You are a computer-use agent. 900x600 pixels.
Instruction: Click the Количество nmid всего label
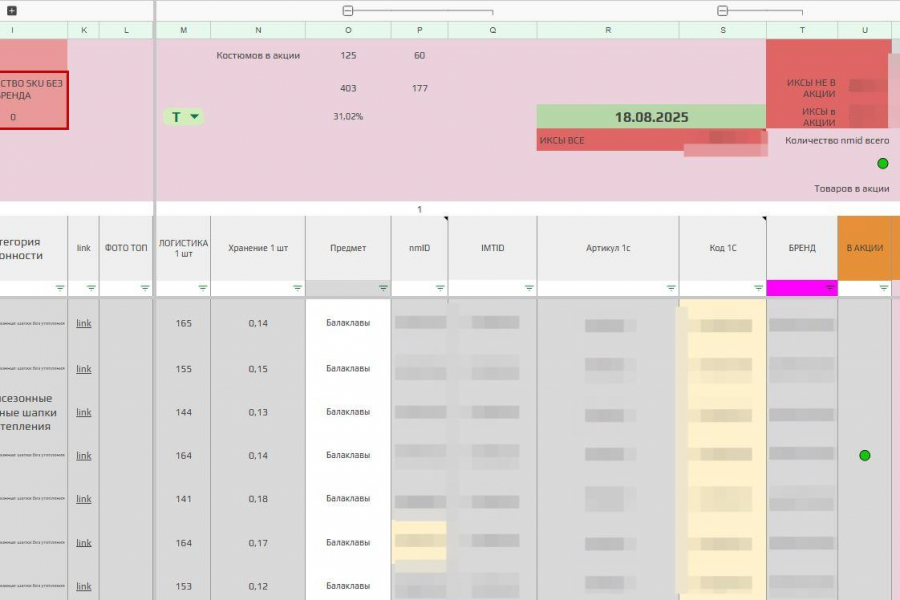(837, 140)
